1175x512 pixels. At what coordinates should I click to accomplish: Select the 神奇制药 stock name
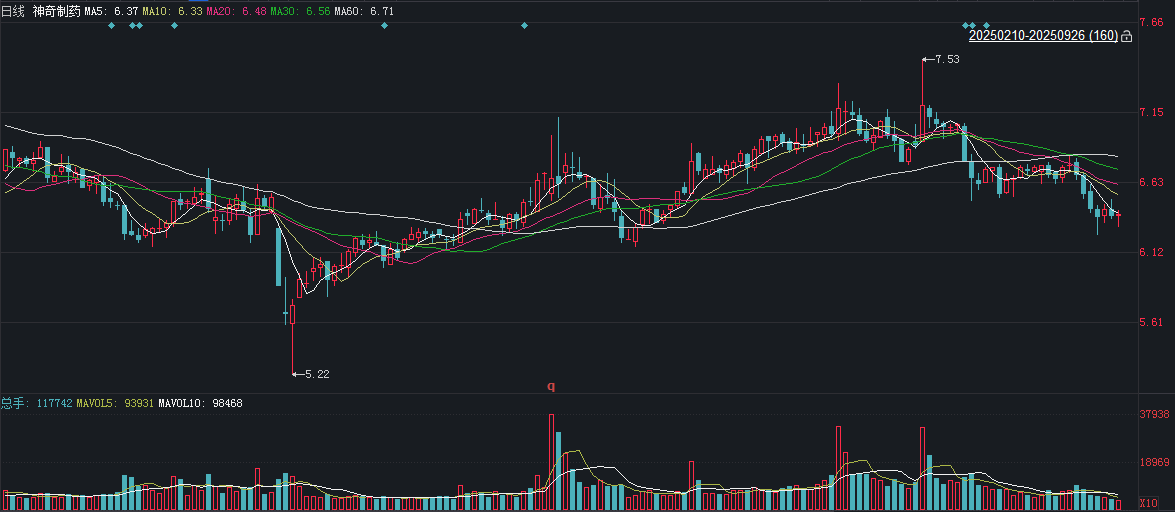click(55, 11)
